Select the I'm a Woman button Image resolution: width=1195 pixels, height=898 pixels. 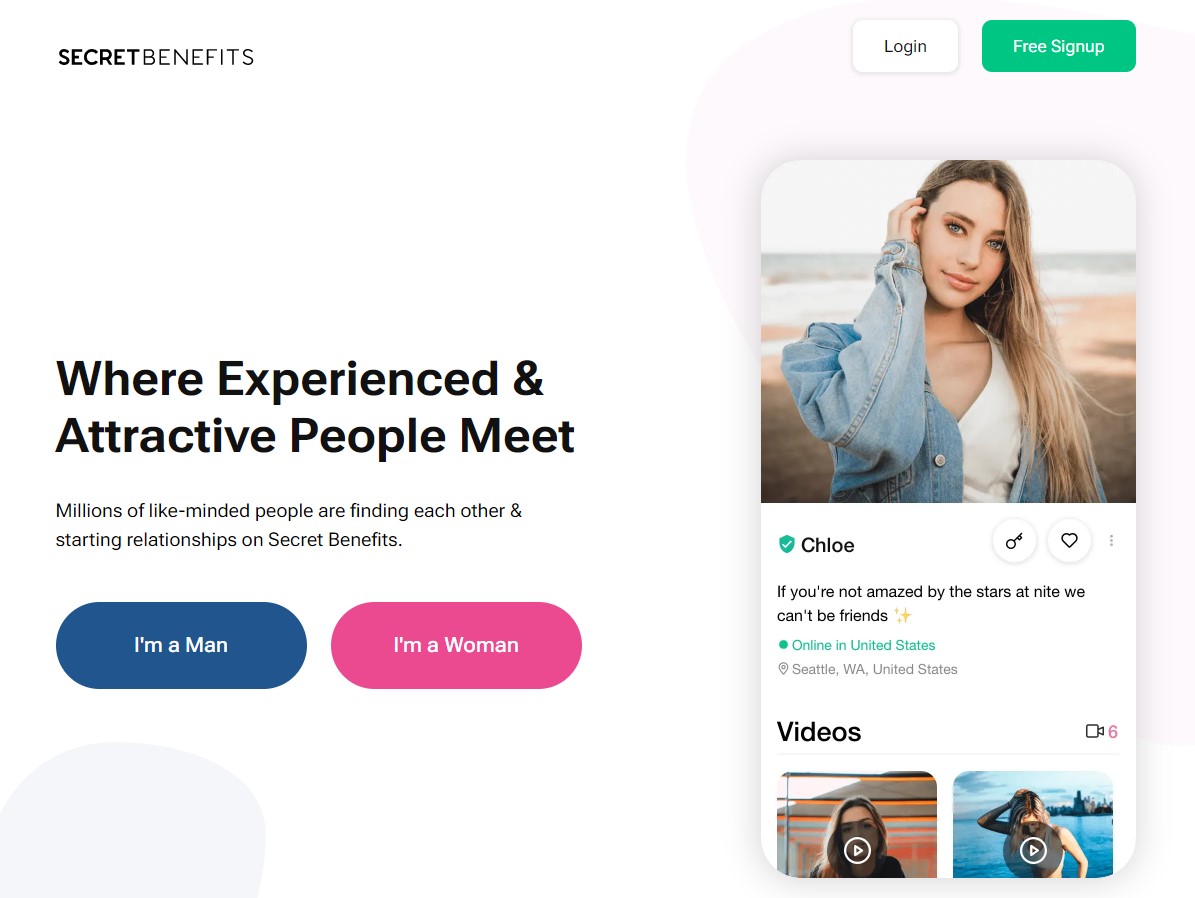(x=456, y=645)
